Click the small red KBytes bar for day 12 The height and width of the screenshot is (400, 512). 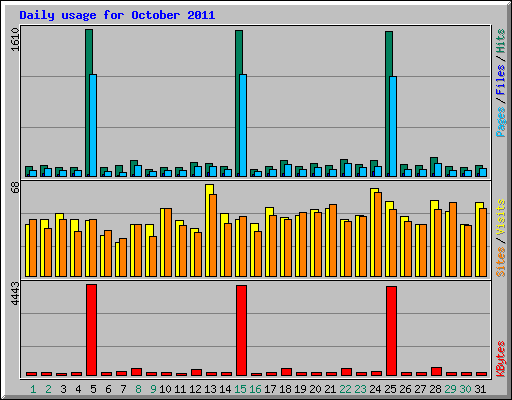pos(196,372)
